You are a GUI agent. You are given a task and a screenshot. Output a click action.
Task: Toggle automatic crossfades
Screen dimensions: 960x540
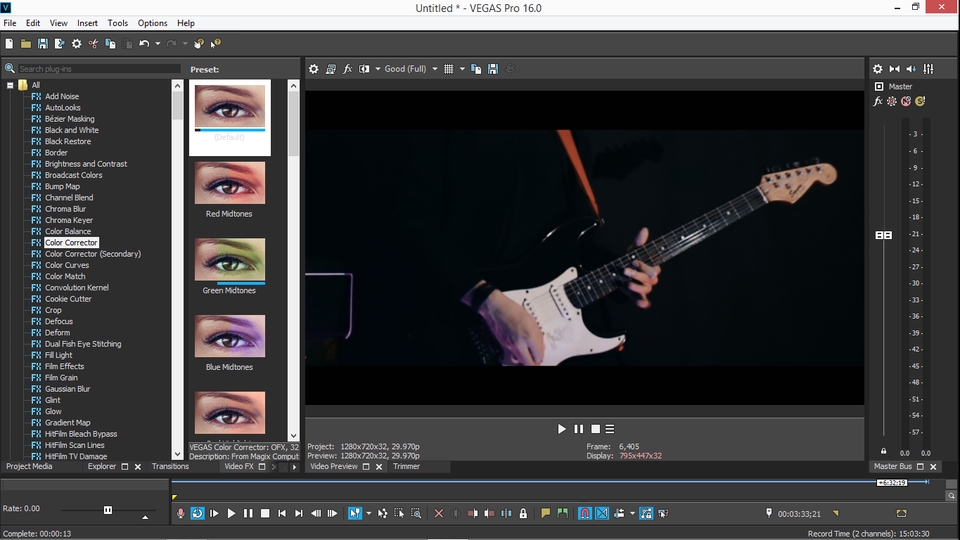coord(602,513)
